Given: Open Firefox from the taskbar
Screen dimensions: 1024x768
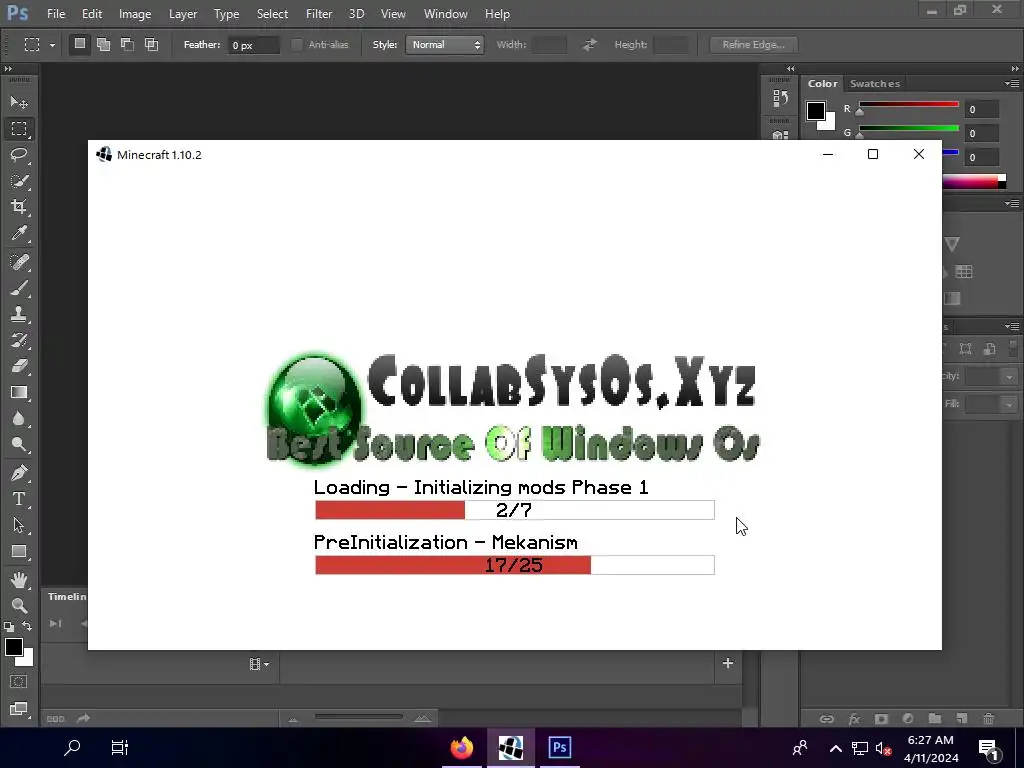Looking at the screenshot, I should click(x=462, y=748).
